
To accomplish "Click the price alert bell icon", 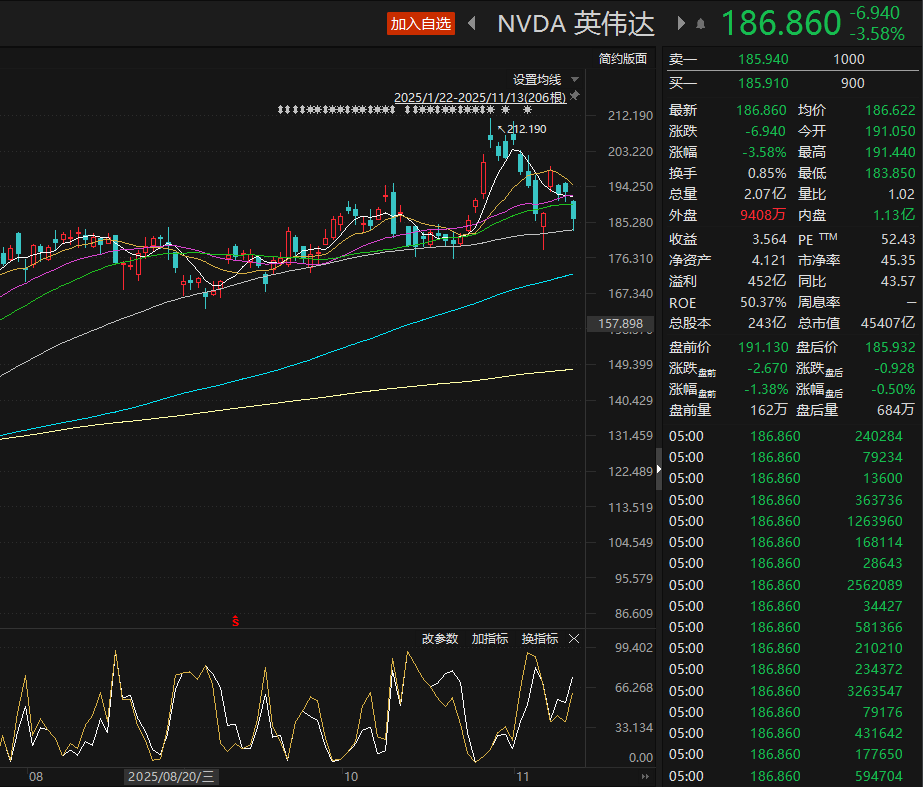I will 700,23.
